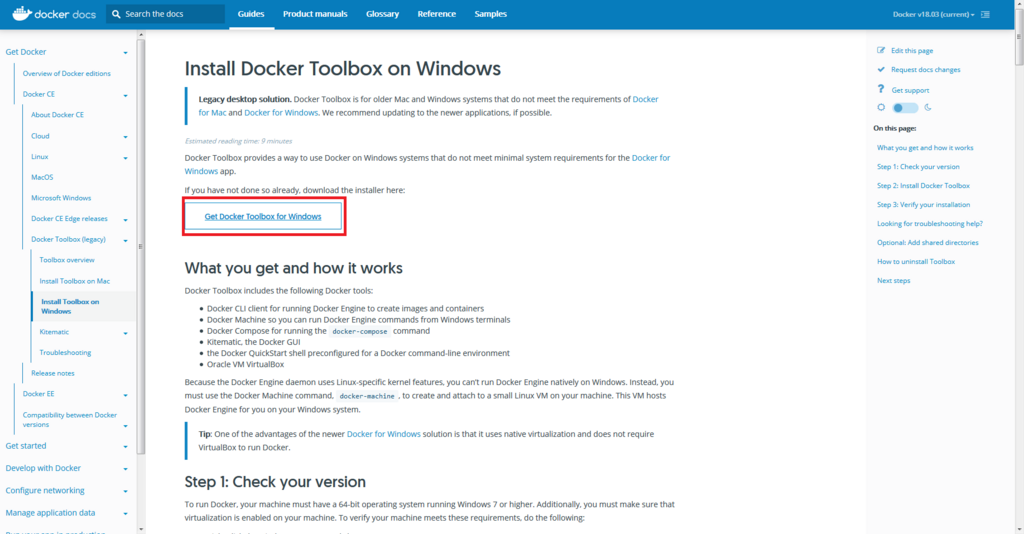
Task: Open Get support link
Action: point(910,90)
